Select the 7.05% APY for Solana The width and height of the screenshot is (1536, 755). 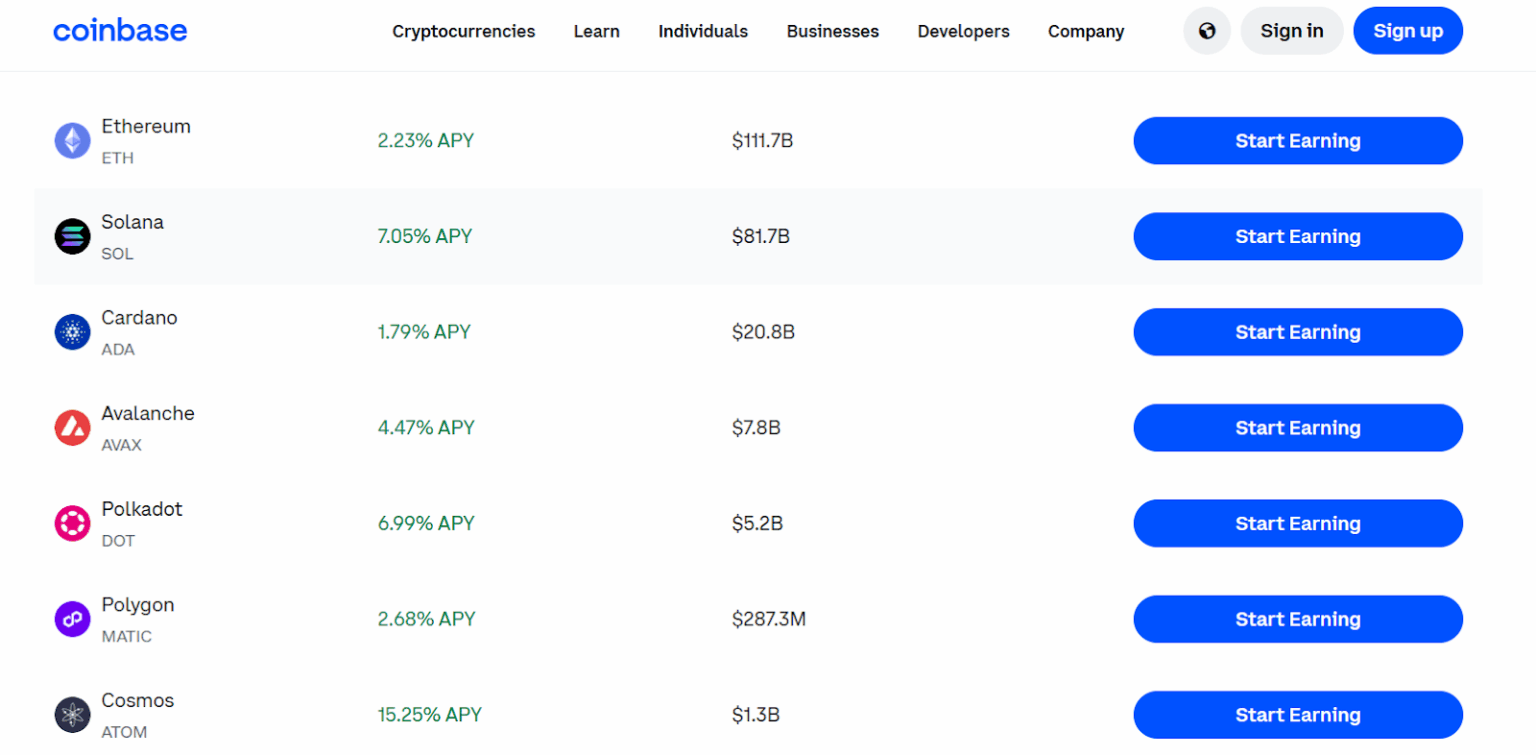(425, 236)
